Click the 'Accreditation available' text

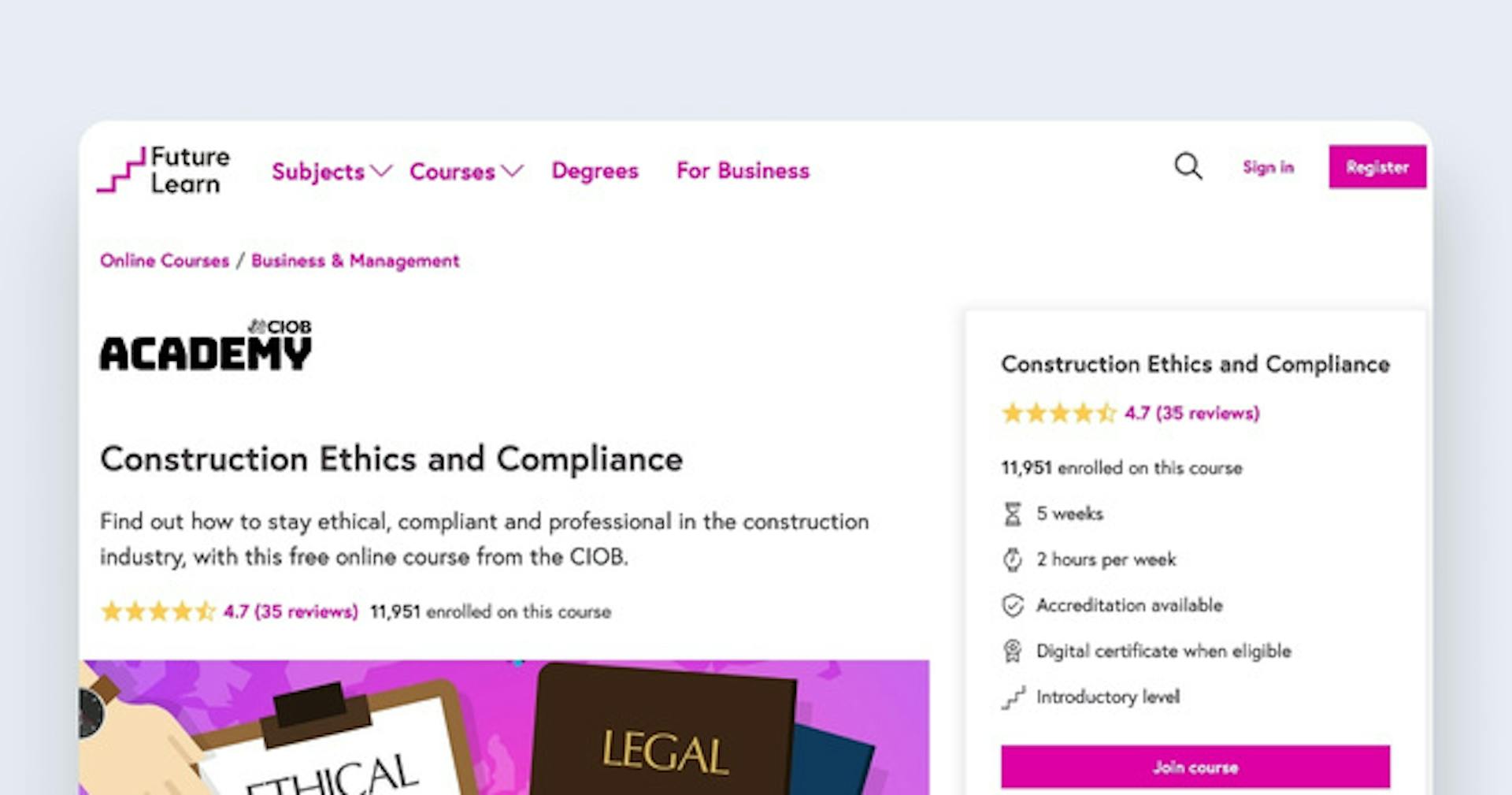(1129, 605)
